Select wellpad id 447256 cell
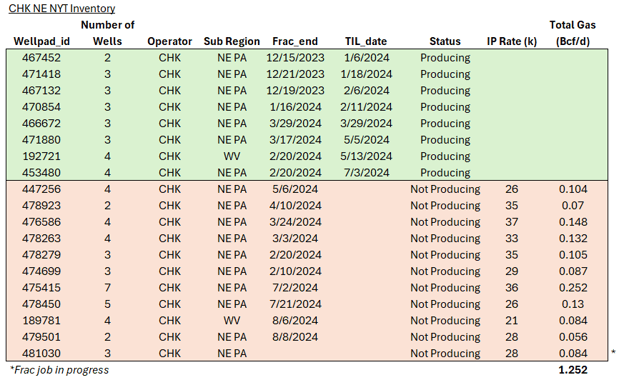Viewport: 624px width, 390px height. (x=41, y=189)
